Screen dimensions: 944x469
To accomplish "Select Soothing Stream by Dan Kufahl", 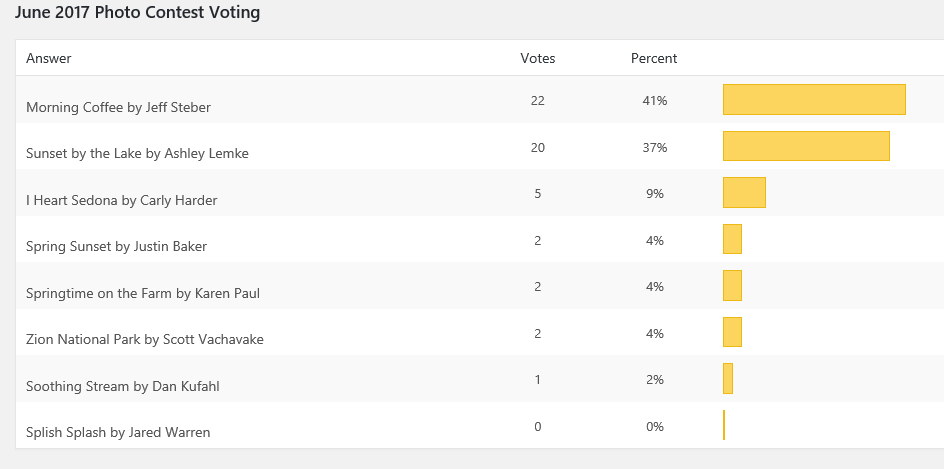I will 120,386.
